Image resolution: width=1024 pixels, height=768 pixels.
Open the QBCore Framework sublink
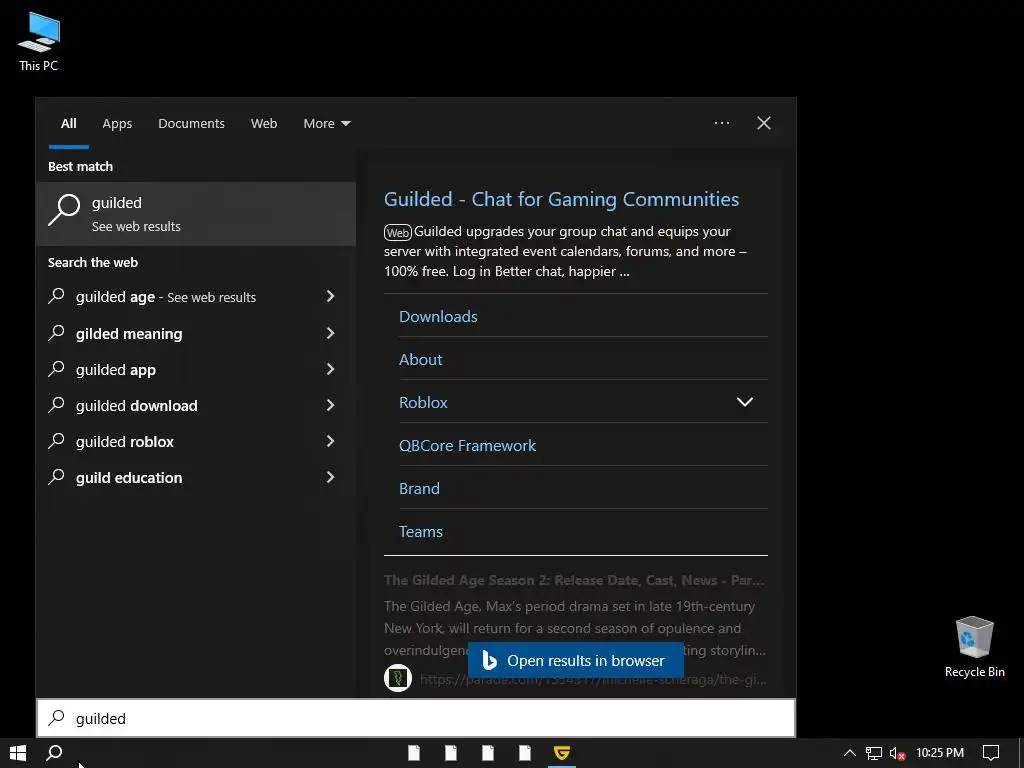[x=468, y=445]
